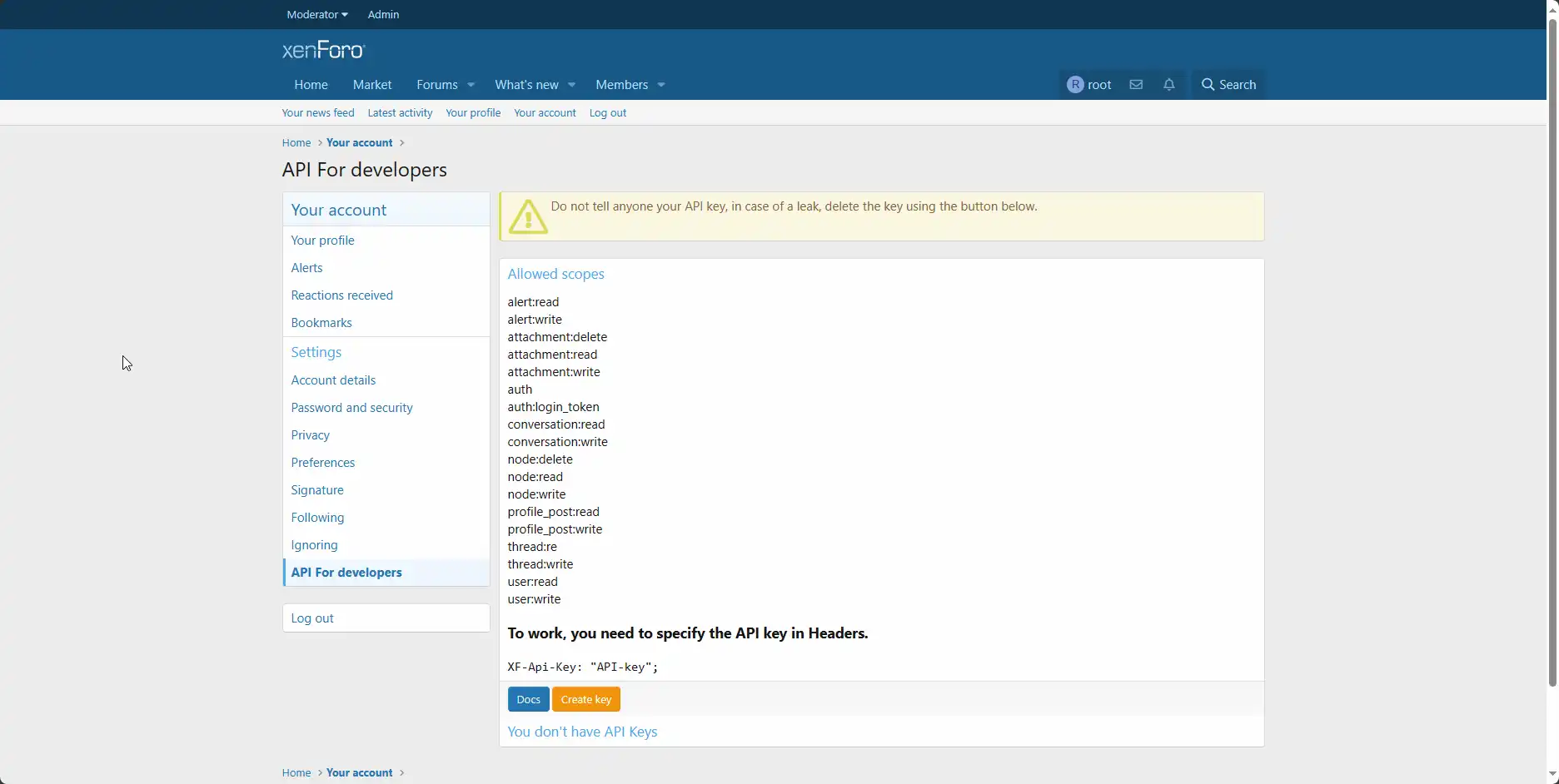Click the root user avatar
Viewport: 1559px width, 784px height.
1075,85
